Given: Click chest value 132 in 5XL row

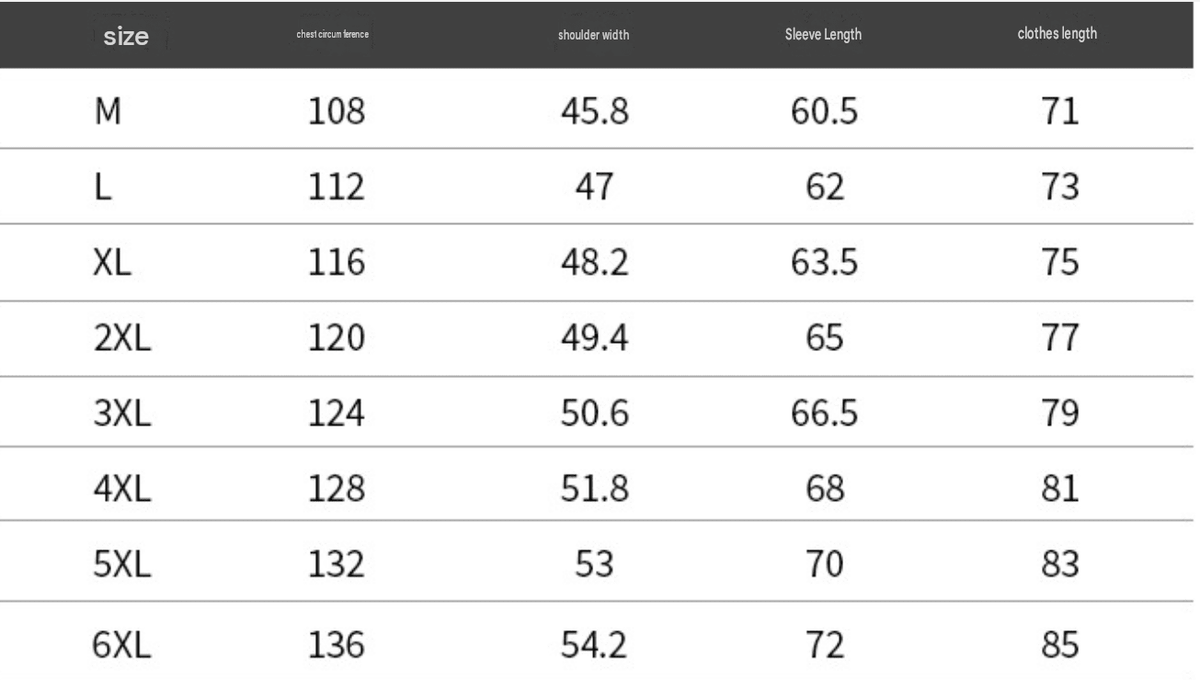Looking at the screenshot, I should (337, 565).
